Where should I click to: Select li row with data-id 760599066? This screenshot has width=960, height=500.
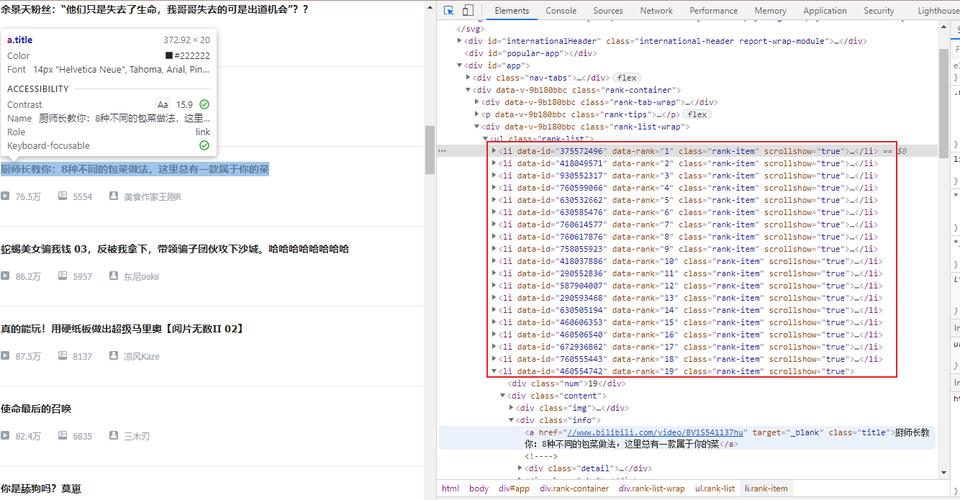[x=688, y=188]
